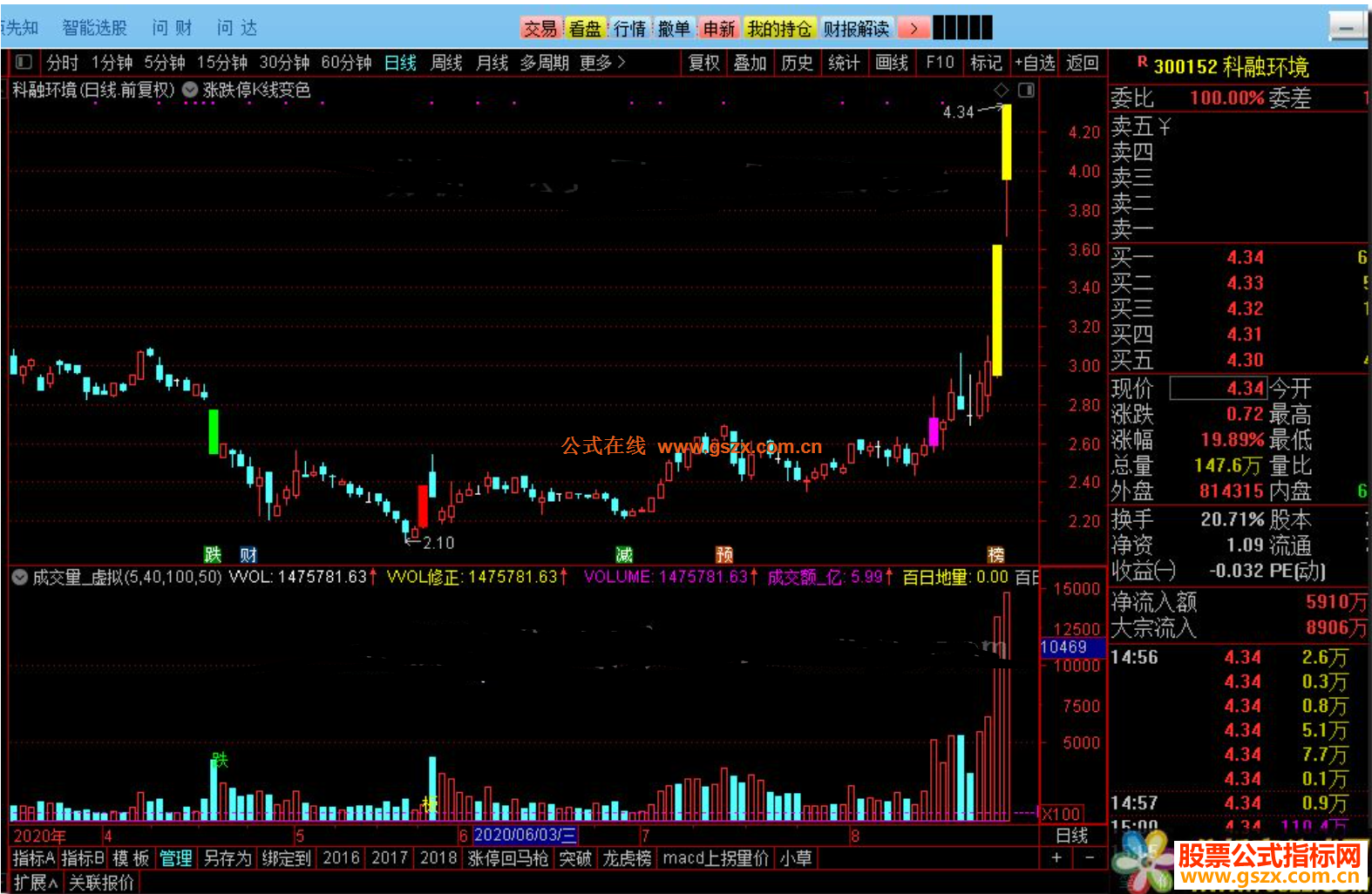Image resolution: width=1372 pixels, height=894 pixels.
Task: Click the 复权 toolbar button
Action: [x=704, y=63]
